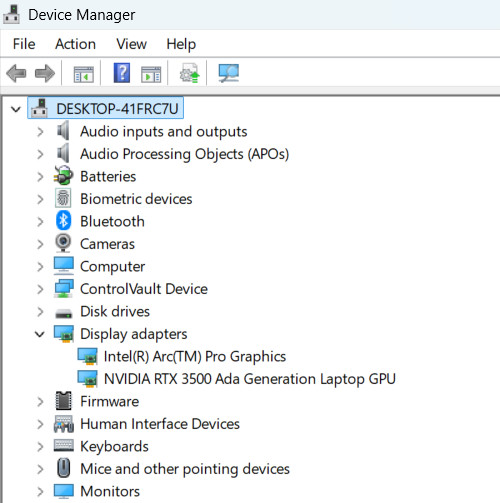Click the Back arrow toolbar icon
Viewport: 500px width, 503px height.
[16, 73]
